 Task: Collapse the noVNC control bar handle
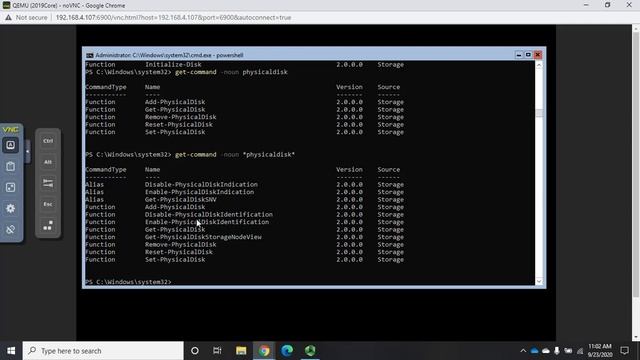[27, 151]
